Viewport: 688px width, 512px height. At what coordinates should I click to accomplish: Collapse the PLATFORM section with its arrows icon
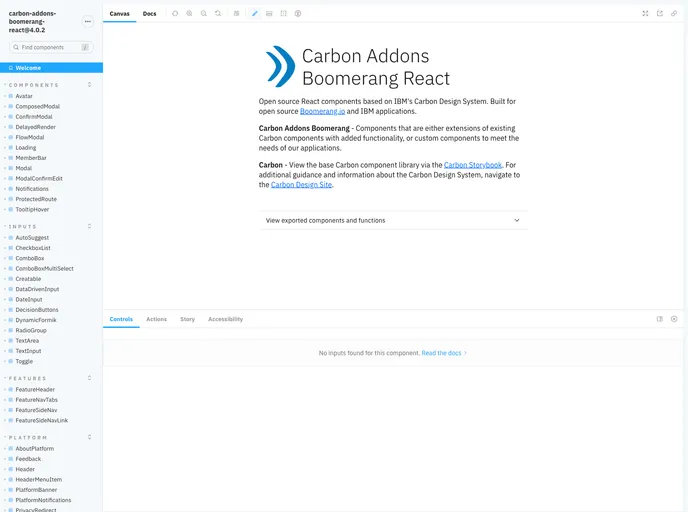pos(90,437)
